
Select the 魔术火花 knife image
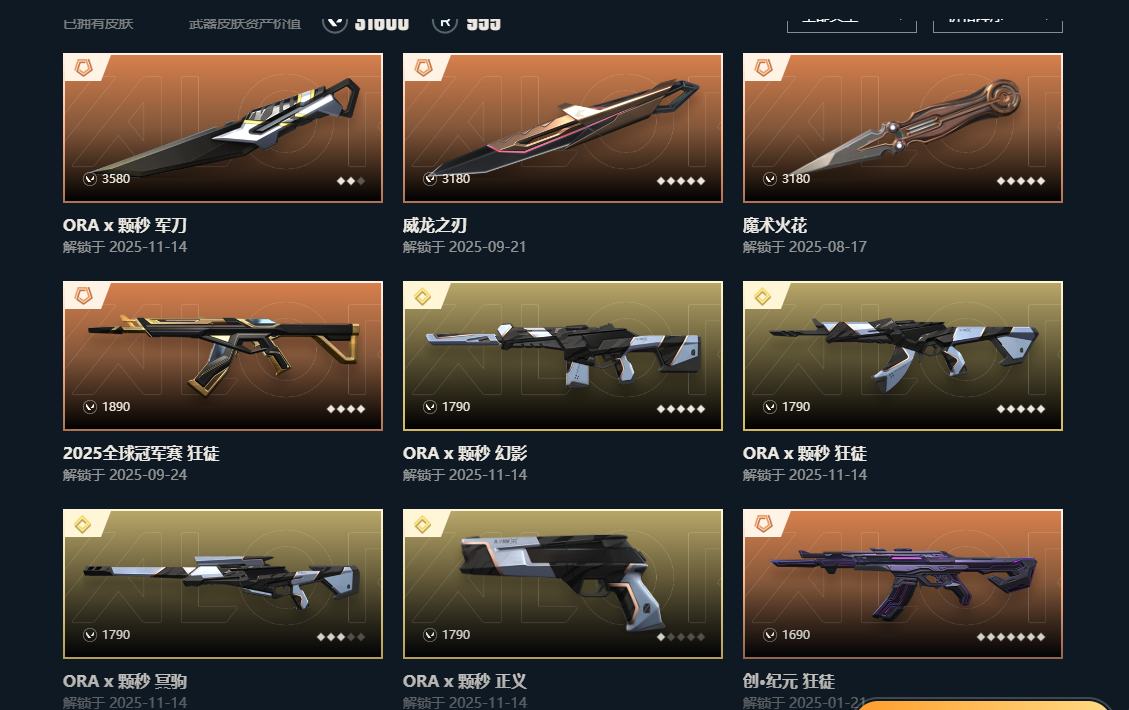tap(903, 127)
